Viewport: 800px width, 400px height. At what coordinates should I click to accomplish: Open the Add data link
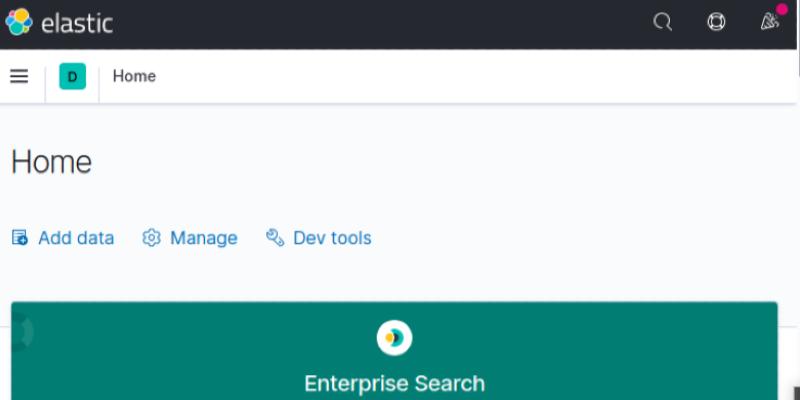tap(76, 238)
